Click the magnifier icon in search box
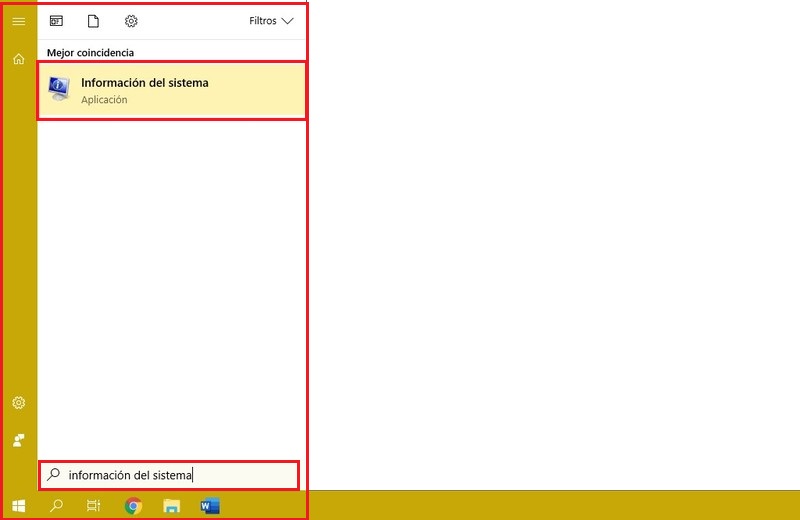This screenshot has height=520, width=800. (x=54, y=475)
